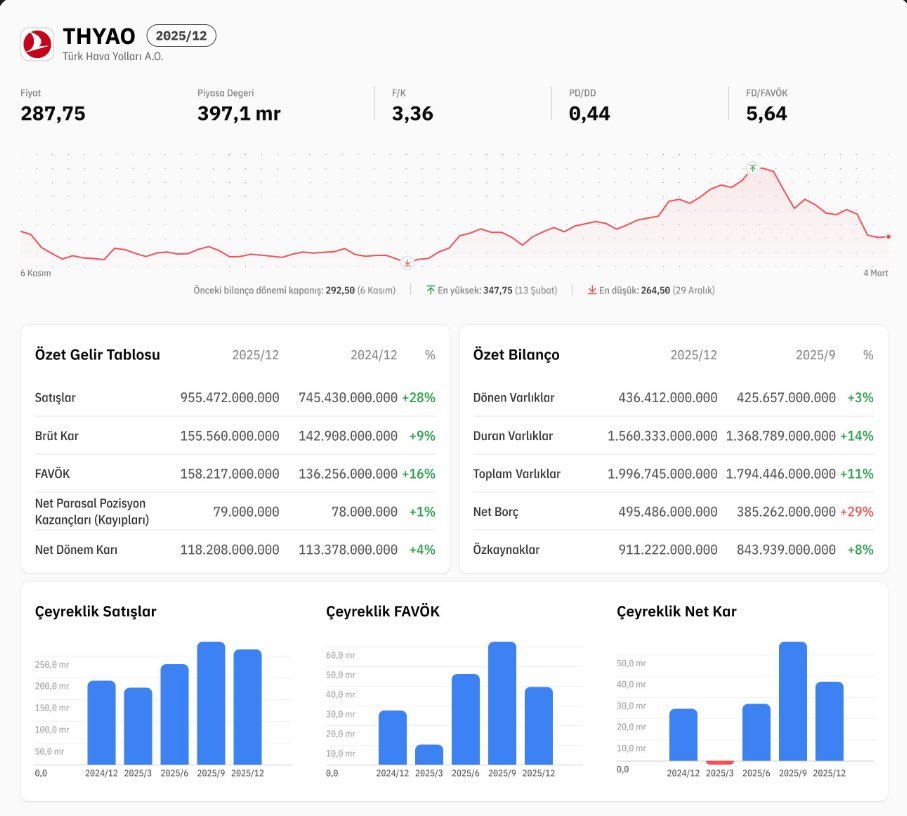Click the Özkaynaklar 911.222.000.000 value
This screenshot has height=816, width=907.
pyautogui.click(x=668, y=550)
